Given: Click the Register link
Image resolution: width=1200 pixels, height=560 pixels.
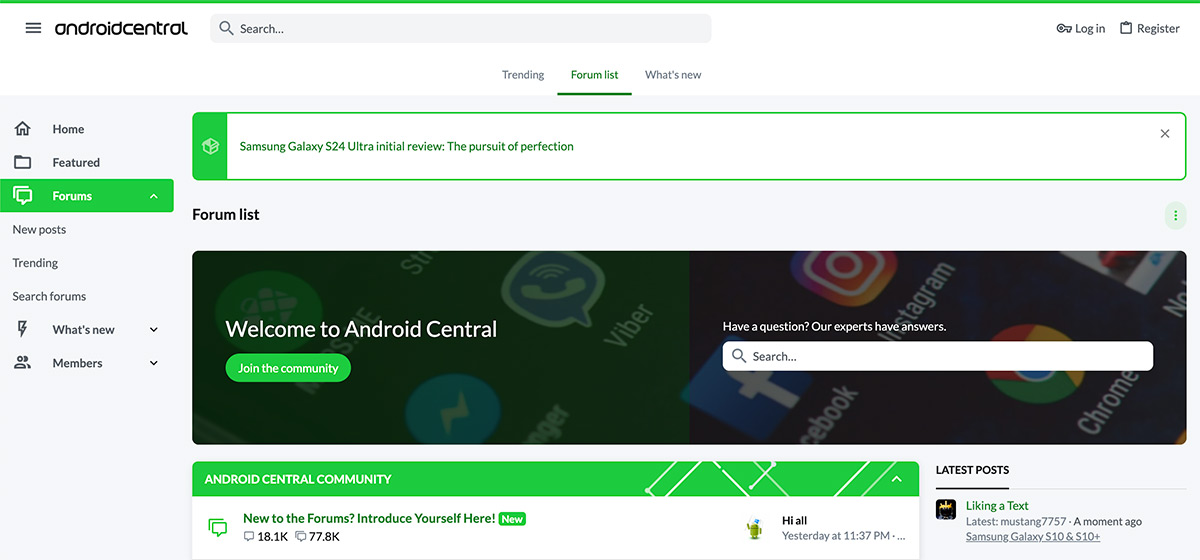Looking at the screenshot, I should 1150,28.
